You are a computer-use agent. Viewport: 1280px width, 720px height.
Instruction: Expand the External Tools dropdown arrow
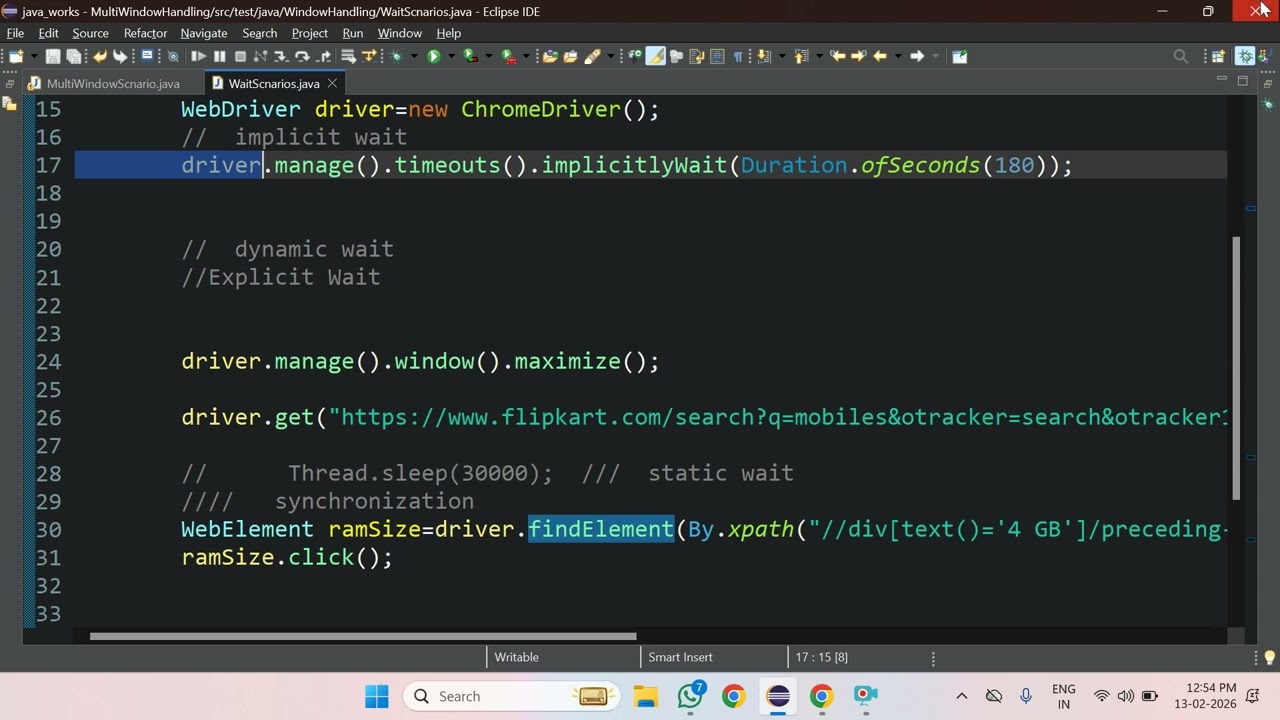click(526, 56)
